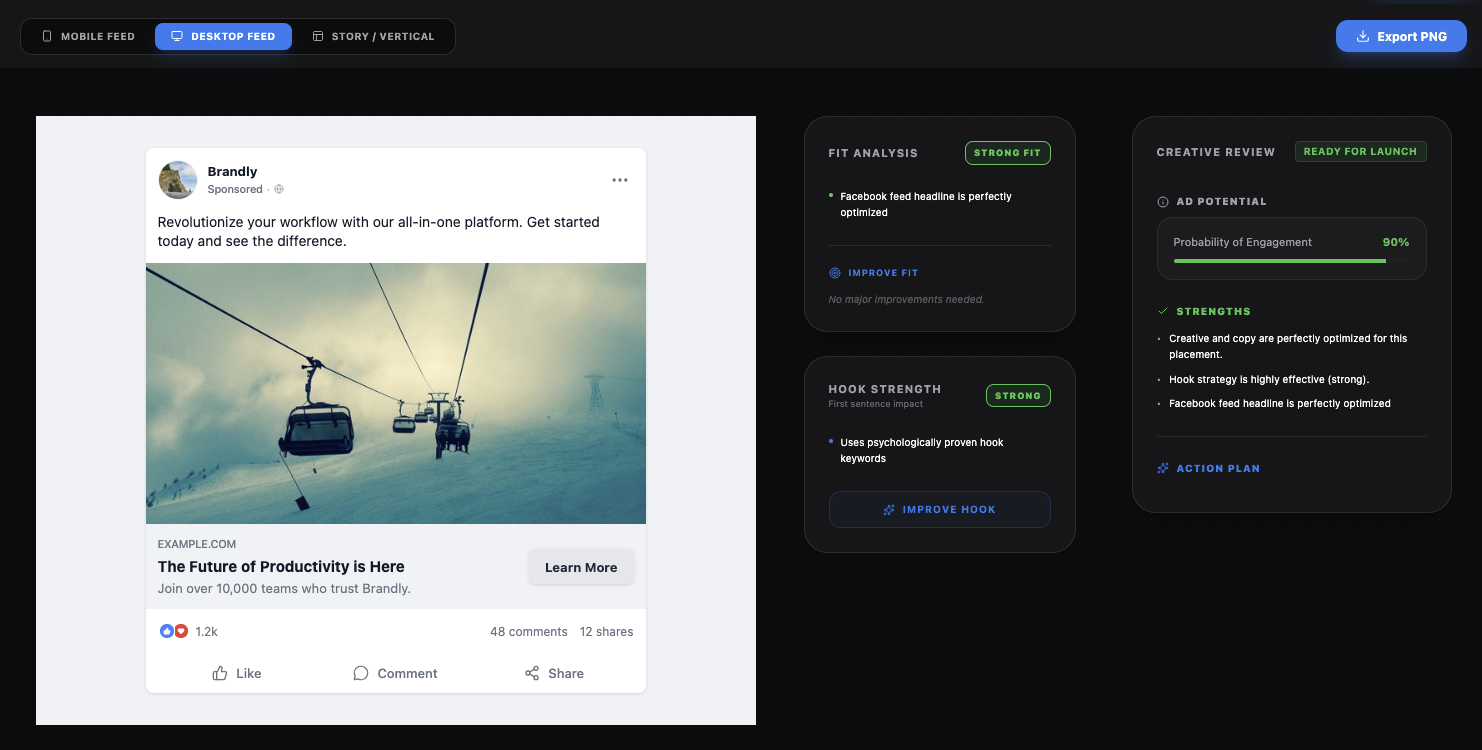Click the download icon on Export PNG

(x=1362, y=36)
